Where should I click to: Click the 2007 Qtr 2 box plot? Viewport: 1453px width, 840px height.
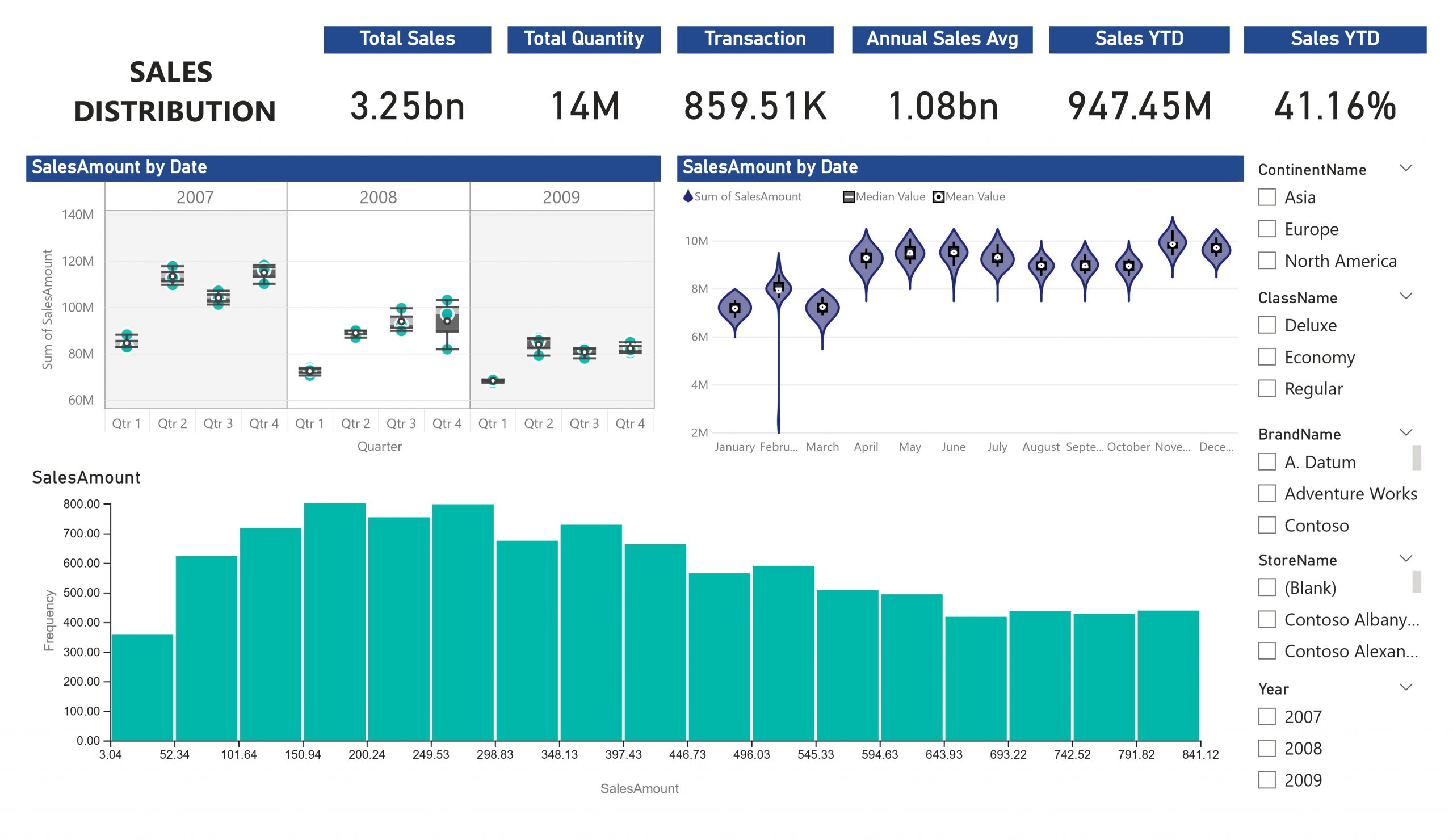pos(173,276)
